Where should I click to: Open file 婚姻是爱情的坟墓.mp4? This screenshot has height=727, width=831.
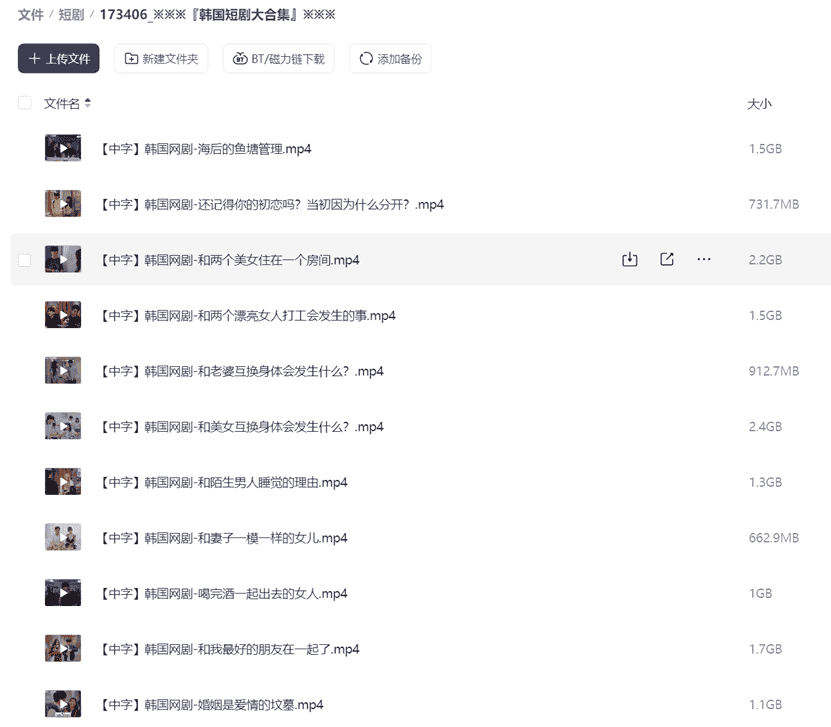tap(212, 705)
